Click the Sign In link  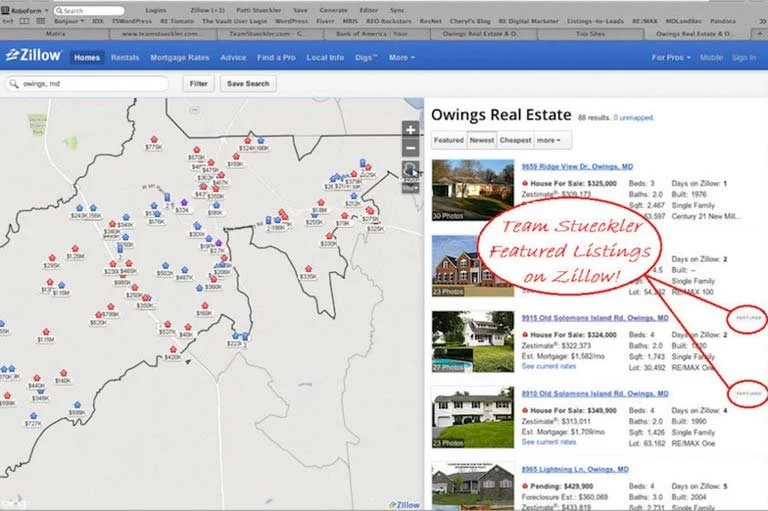pos(744,57)
